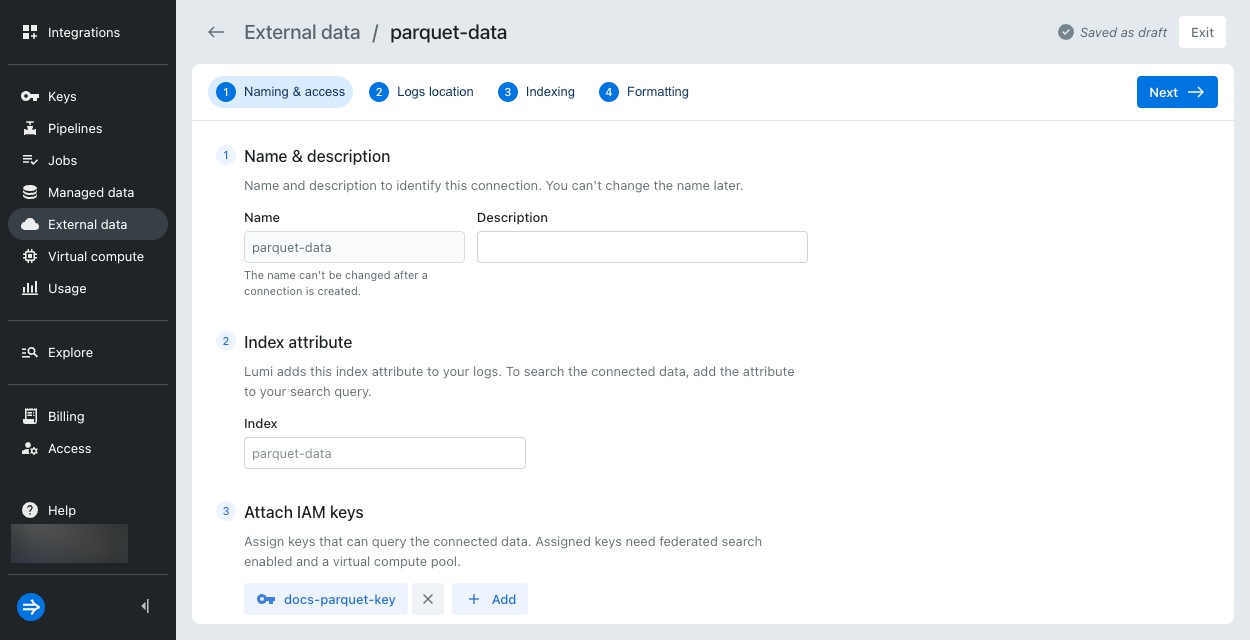The height and width of the screenshot is (640, 1250).
Task: Click the Index input field
Action: click(x=385, y=453)
